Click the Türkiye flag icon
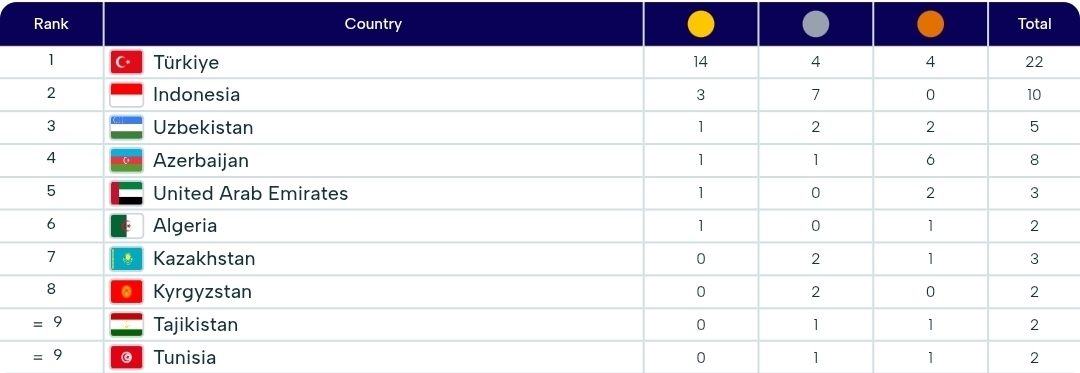 point(127,62)
